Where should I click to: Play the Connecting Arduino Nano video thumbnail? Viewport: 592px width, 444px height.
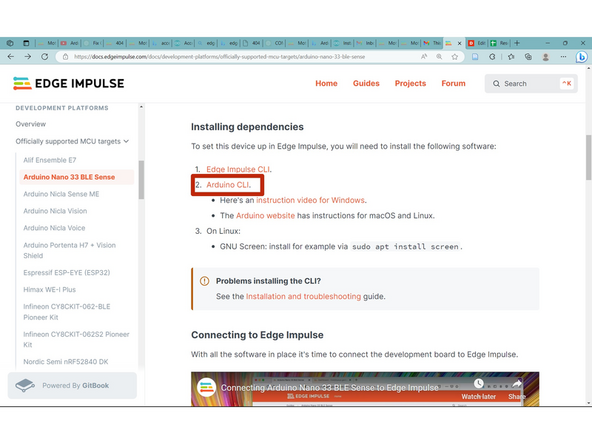click(x=365, y=389)
